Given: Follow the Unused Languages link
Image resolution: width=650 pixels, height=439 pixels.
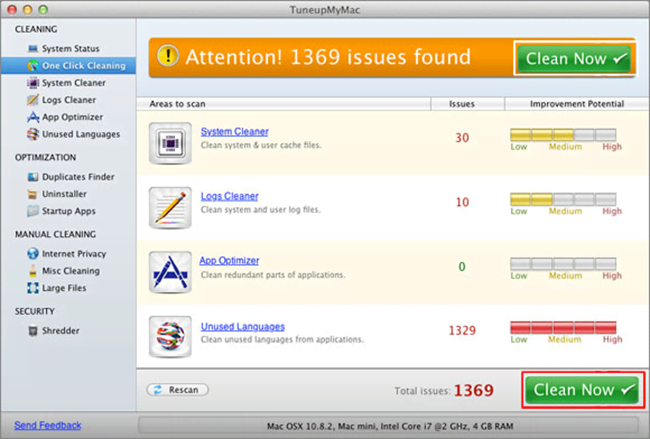Looking at the screenshot, I should coord(243,327).
